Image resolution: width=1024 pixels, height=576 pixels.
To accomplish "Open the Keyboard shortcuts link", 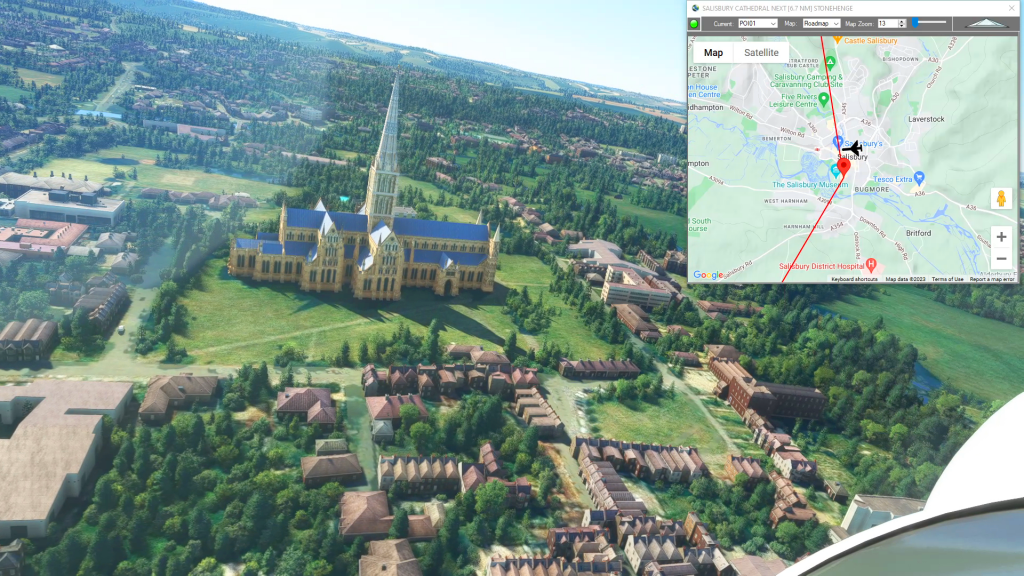I will [855, 279].
